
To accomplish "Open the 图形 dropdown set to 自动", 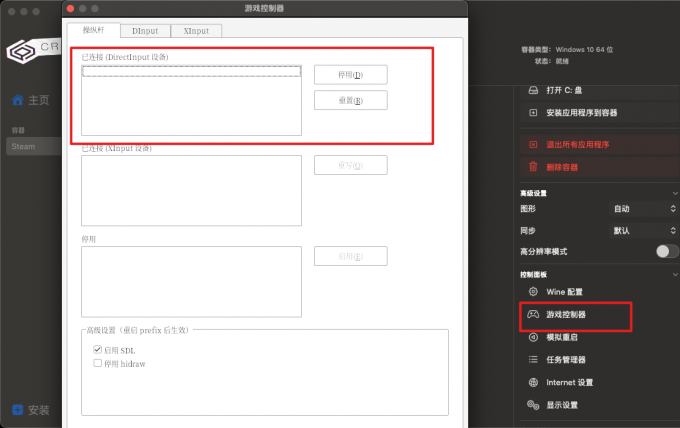I will point(644,209).
